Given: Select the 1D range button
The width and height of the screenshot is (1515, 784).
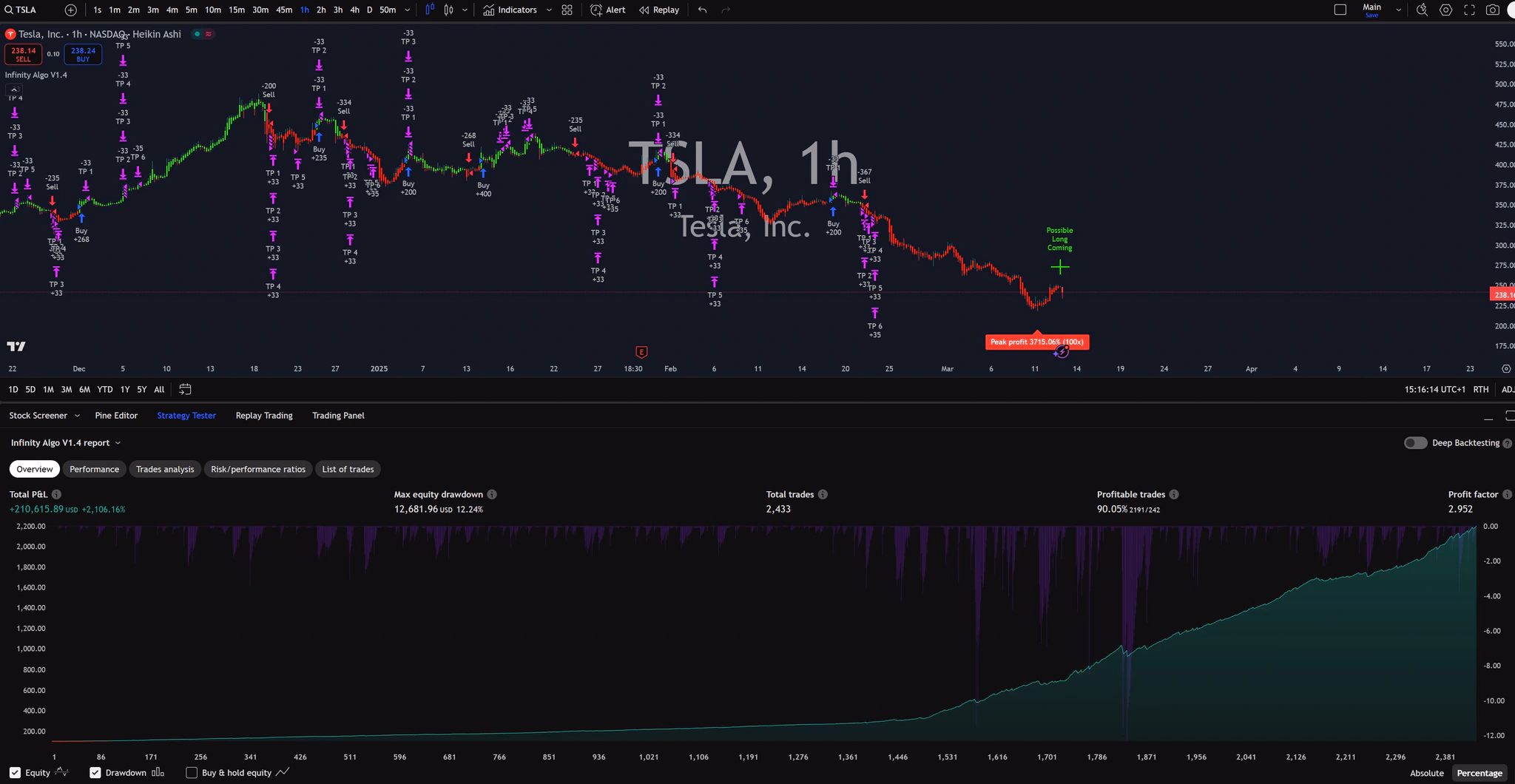Looking at the screenshot, I should (x=13, y=389).
